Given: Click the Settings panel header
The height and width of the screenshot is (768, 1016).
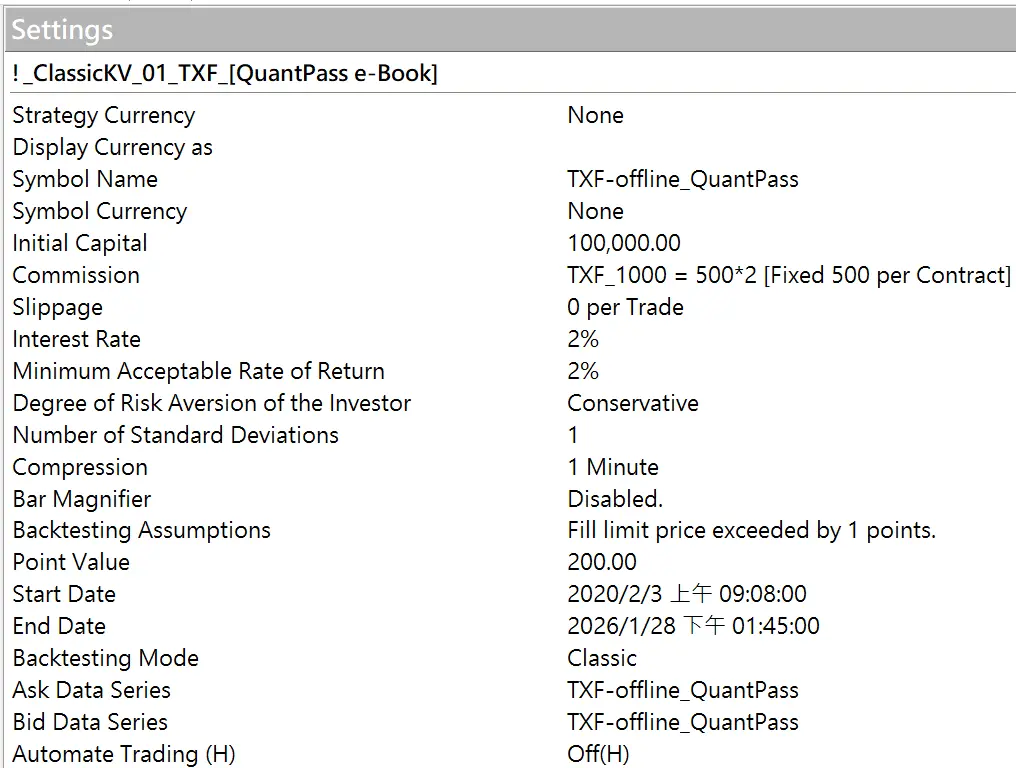Looking at the screenshot, I should [63, 30].
